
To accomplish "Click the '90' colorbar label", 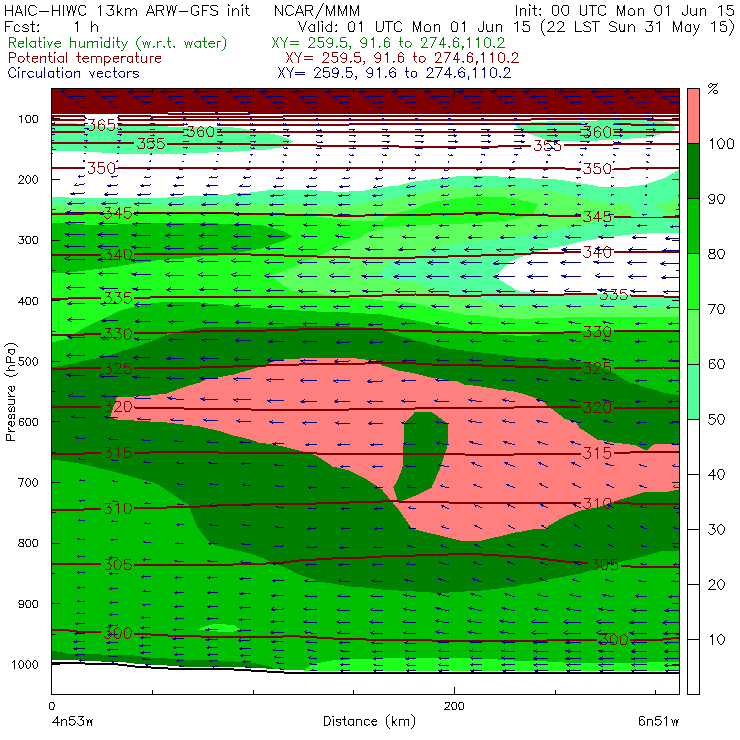I will 717,199.
